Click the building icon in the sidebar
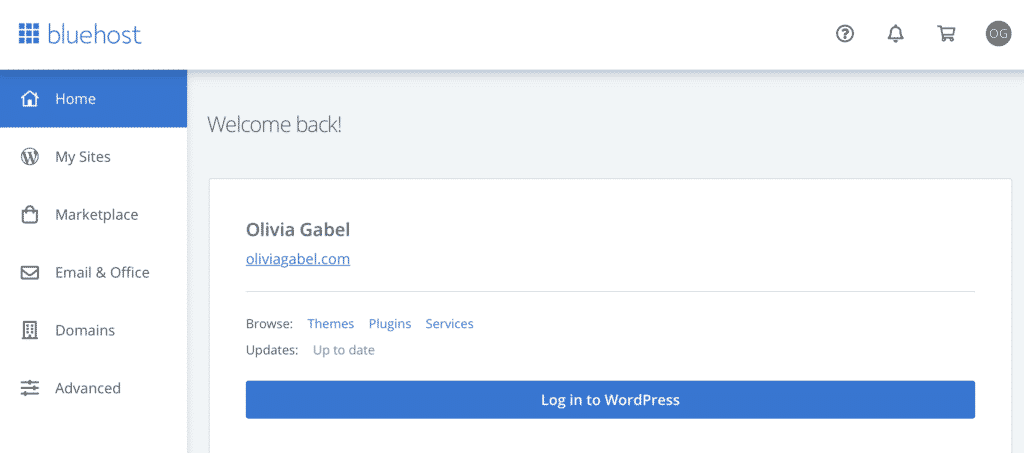The height and width of the screenshot is (453, 1024). 30,330
